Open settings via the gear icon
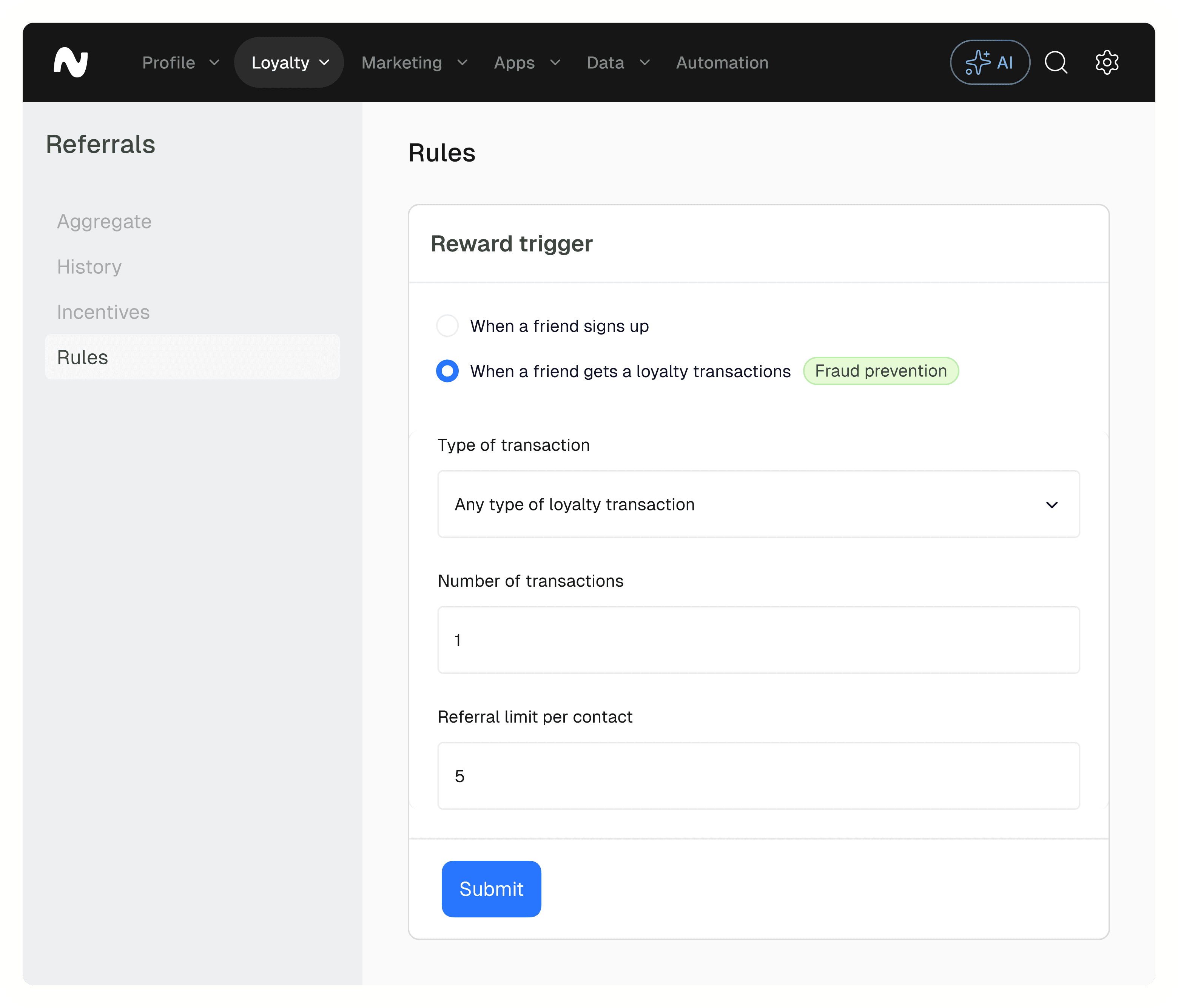1178x1008 pixels. 1106,63
